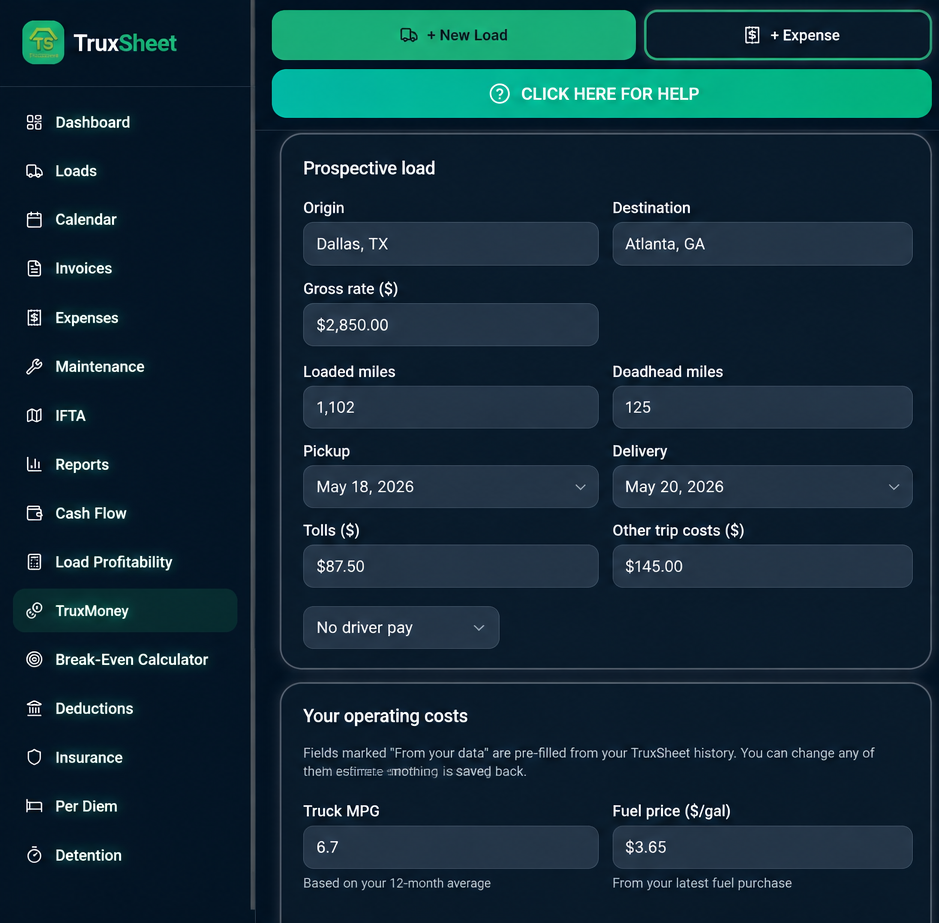This screenshot has height=923, width=939.
Task: Open the Delivery date dropdown
Action: (762, 487)
